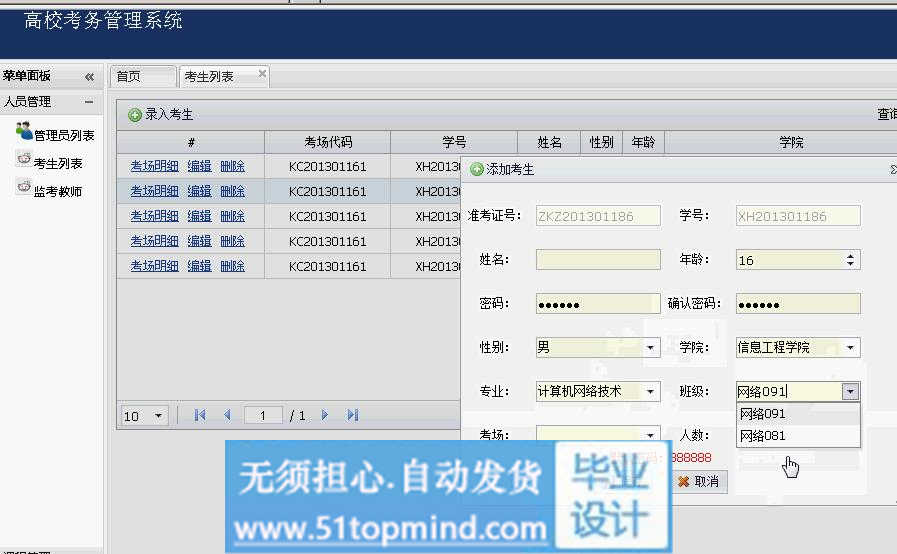Go to previous page in pager
The height and width of the screenshot is (554, 897).
[x=226, y=415]
